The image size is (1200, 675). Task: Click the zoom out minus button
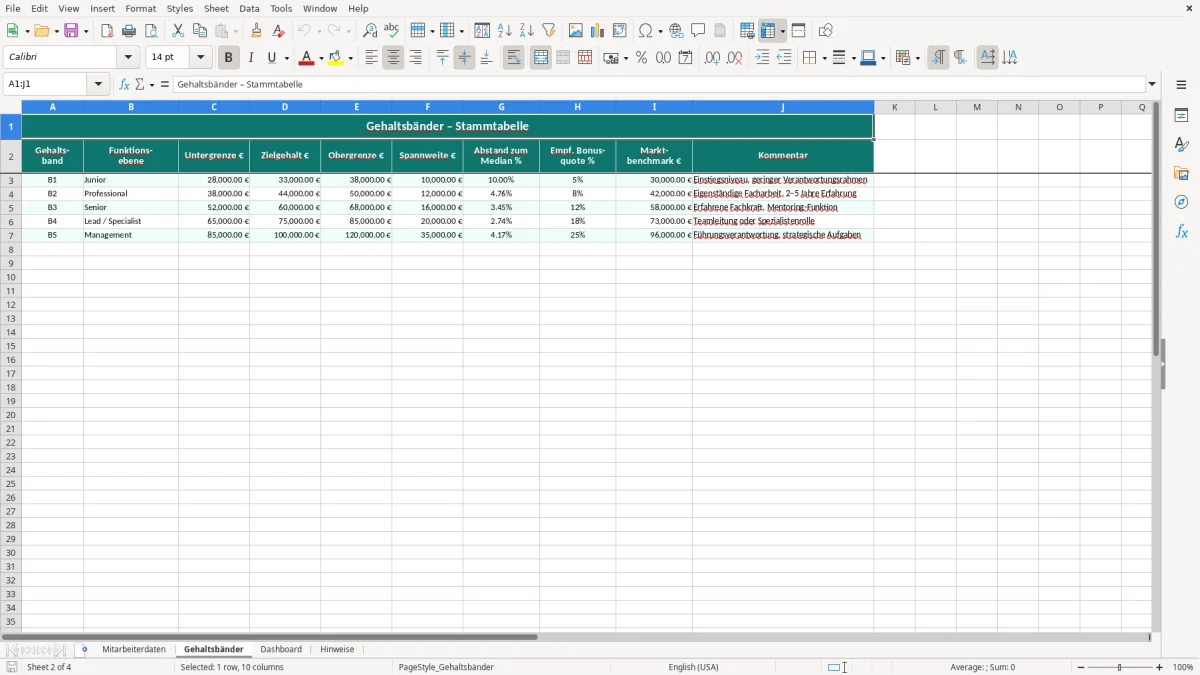1080,667
